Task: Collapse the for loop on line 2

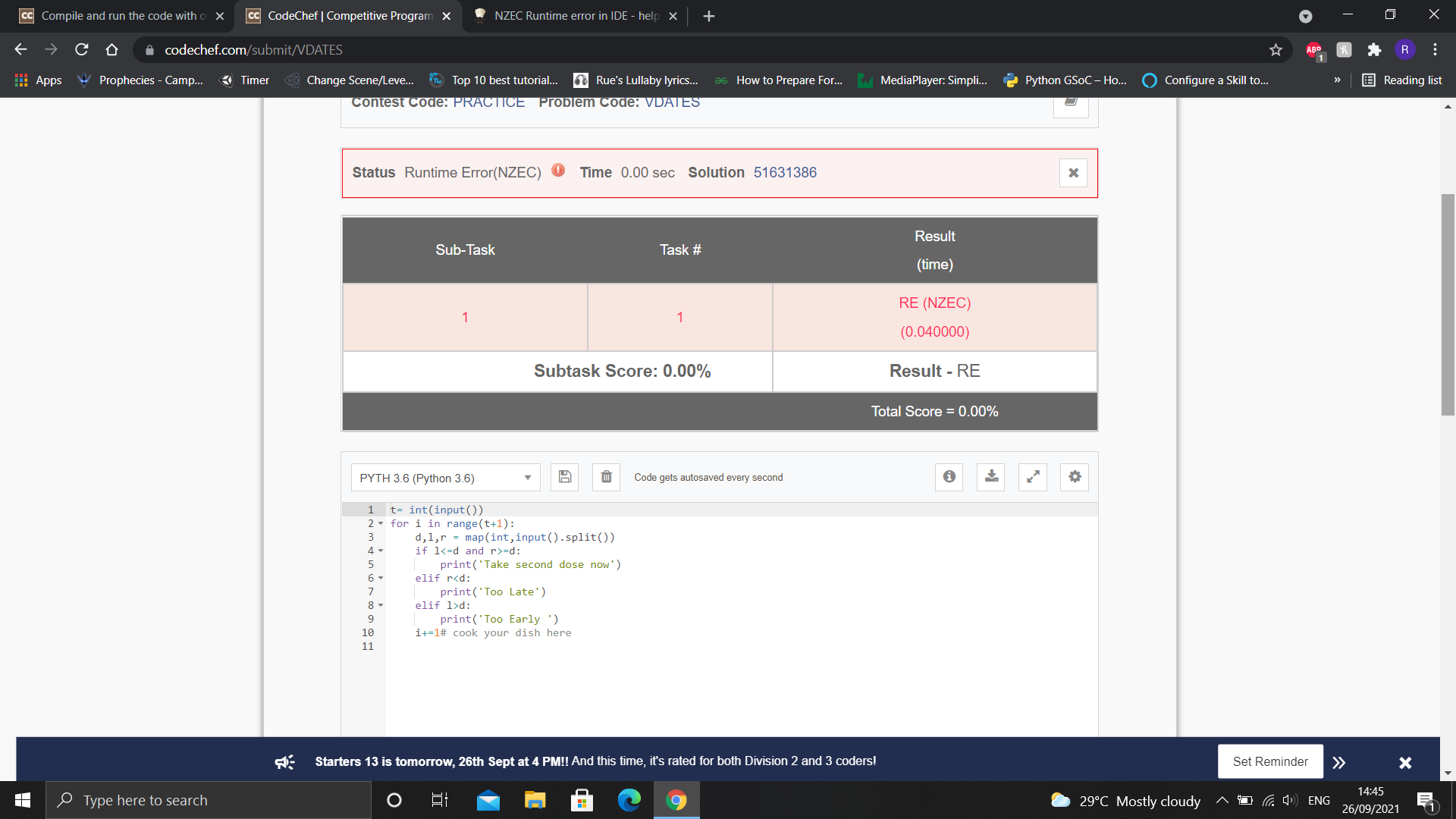Action: 381,524
